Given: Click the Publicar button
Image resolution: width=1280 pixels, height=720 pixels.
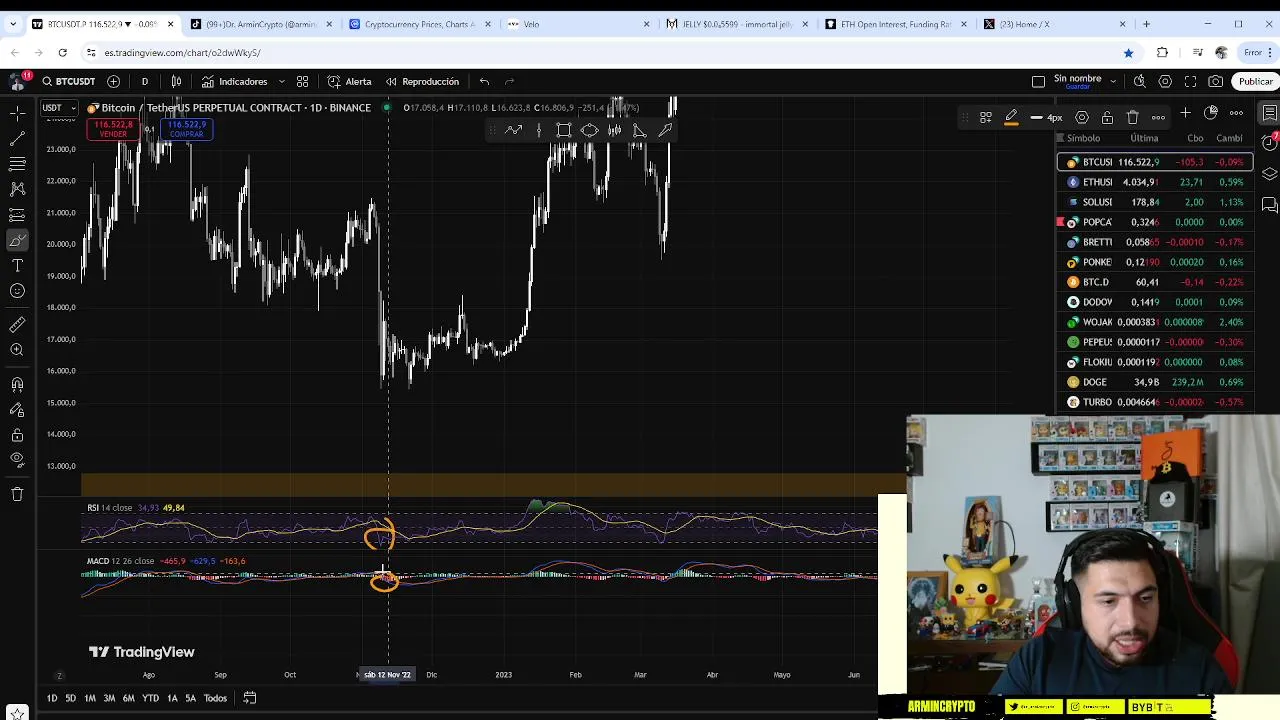Looking at the screenshot, I should (1255, 81).
